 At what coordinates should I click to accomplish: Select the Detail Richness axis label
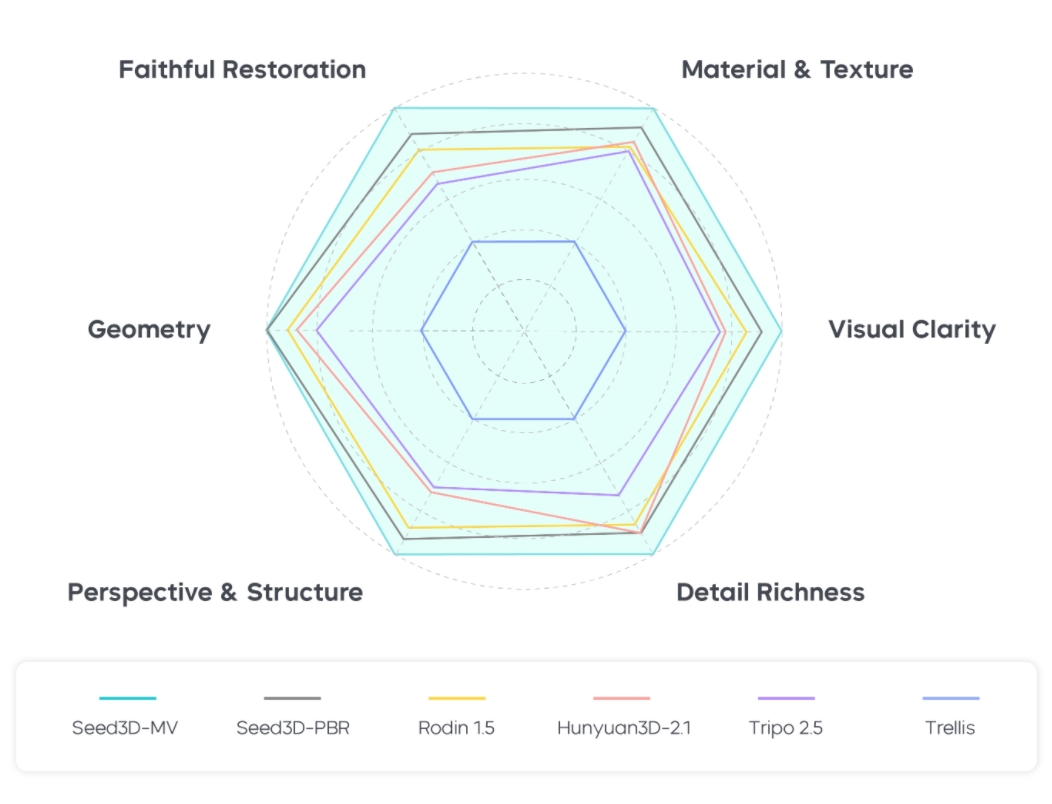point(770,592)
